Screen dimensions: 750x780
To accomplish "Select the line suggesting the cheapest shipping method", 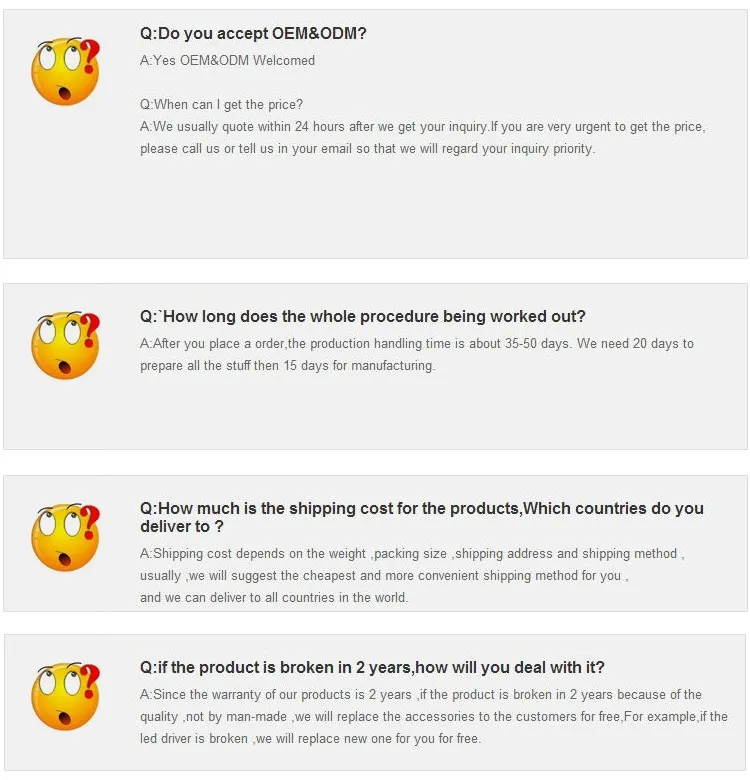I will click(x=384, y=576).
